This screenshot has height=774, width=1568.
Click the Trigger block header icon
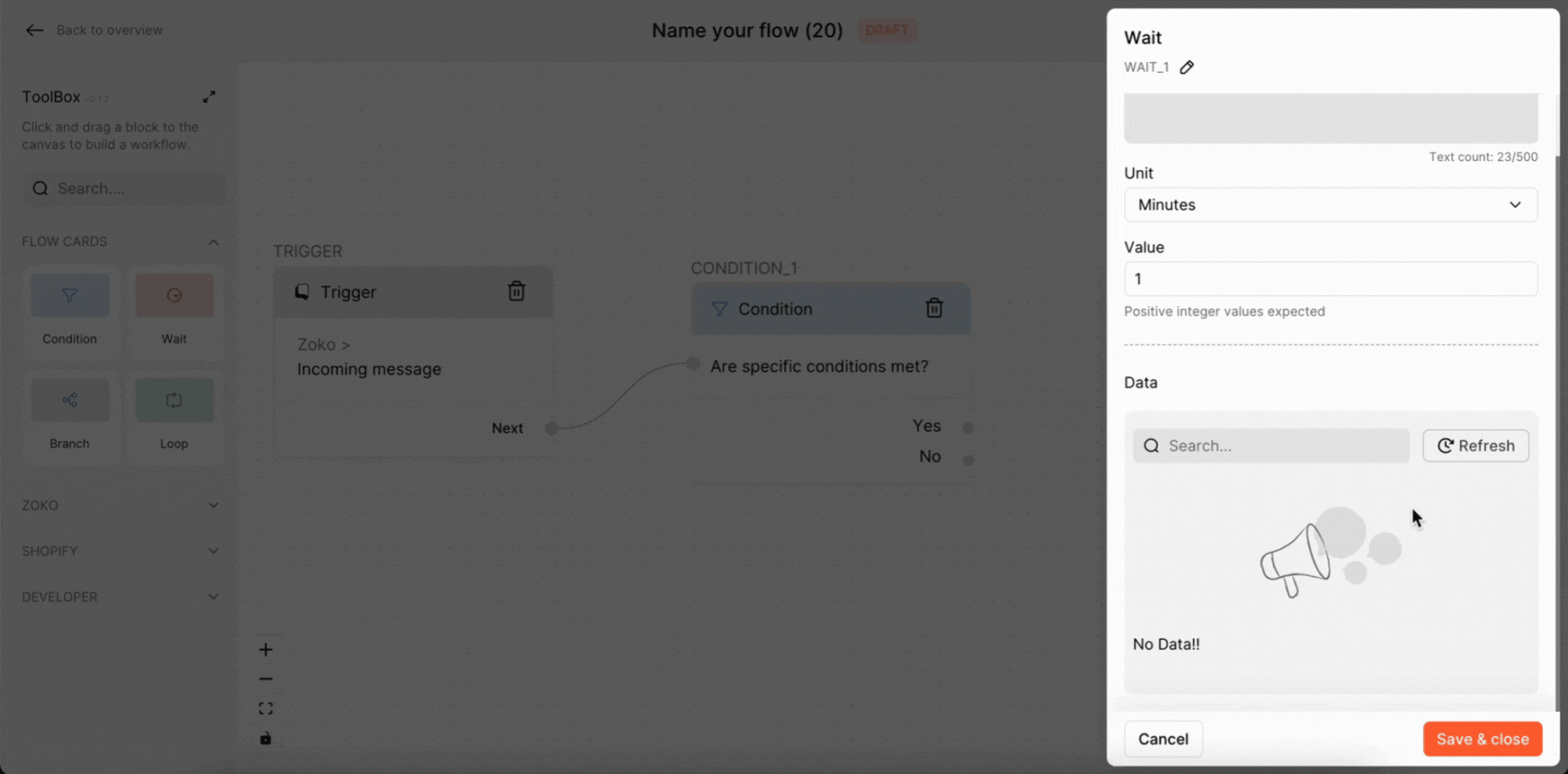[x=302, y=292]
